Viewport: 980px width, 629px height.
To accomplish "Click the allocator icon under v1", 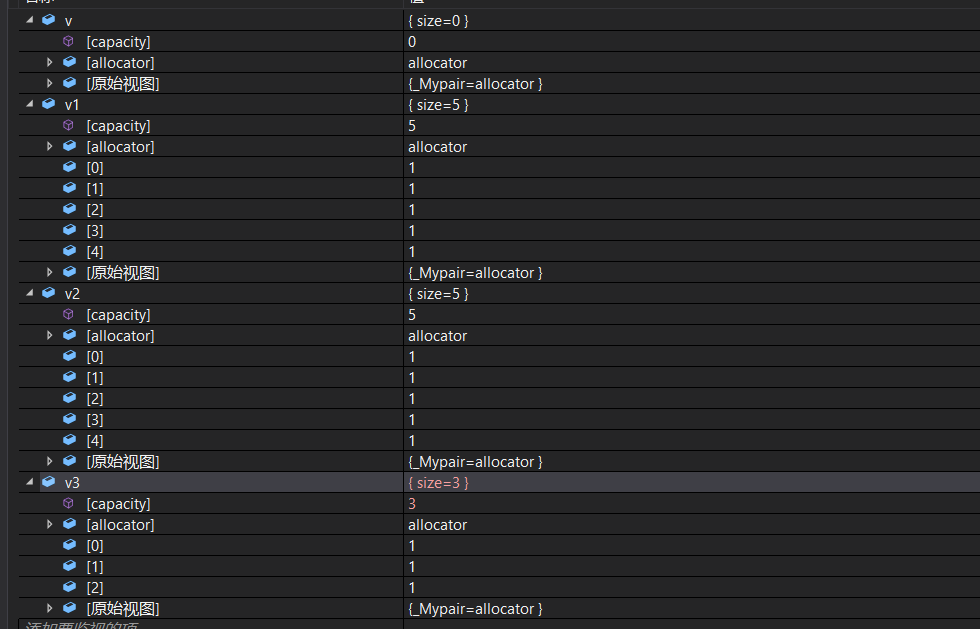I will [x=69, y=146].
